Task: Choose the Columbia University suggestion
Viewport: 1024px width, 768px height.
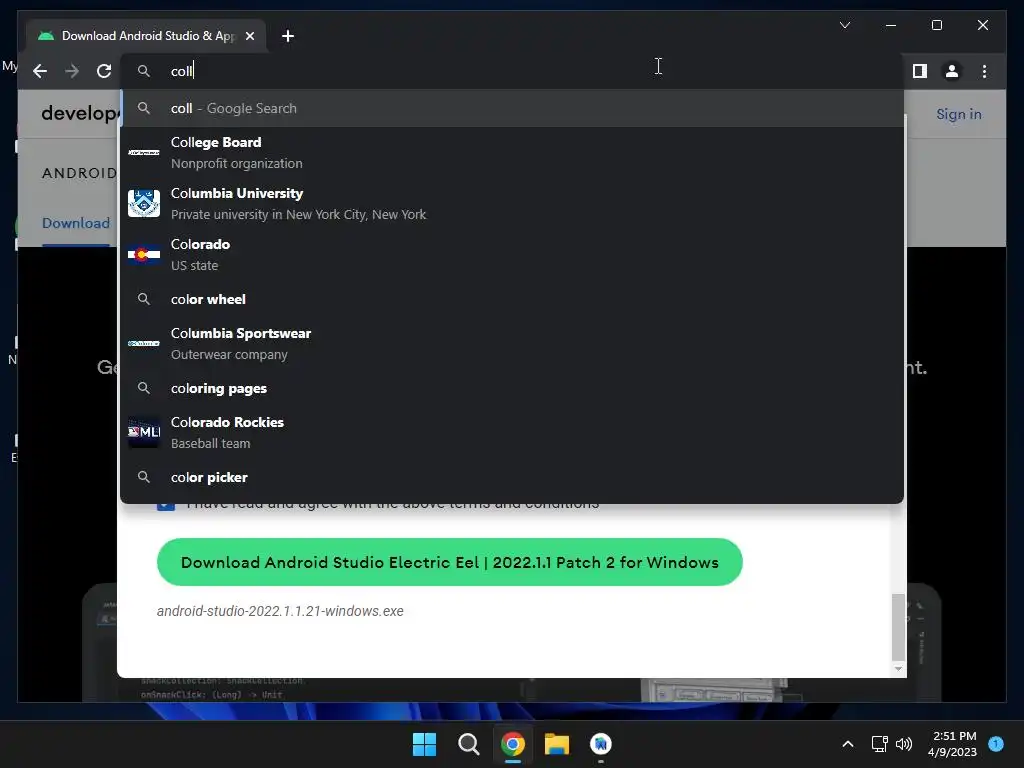Action: pos(513,203)
